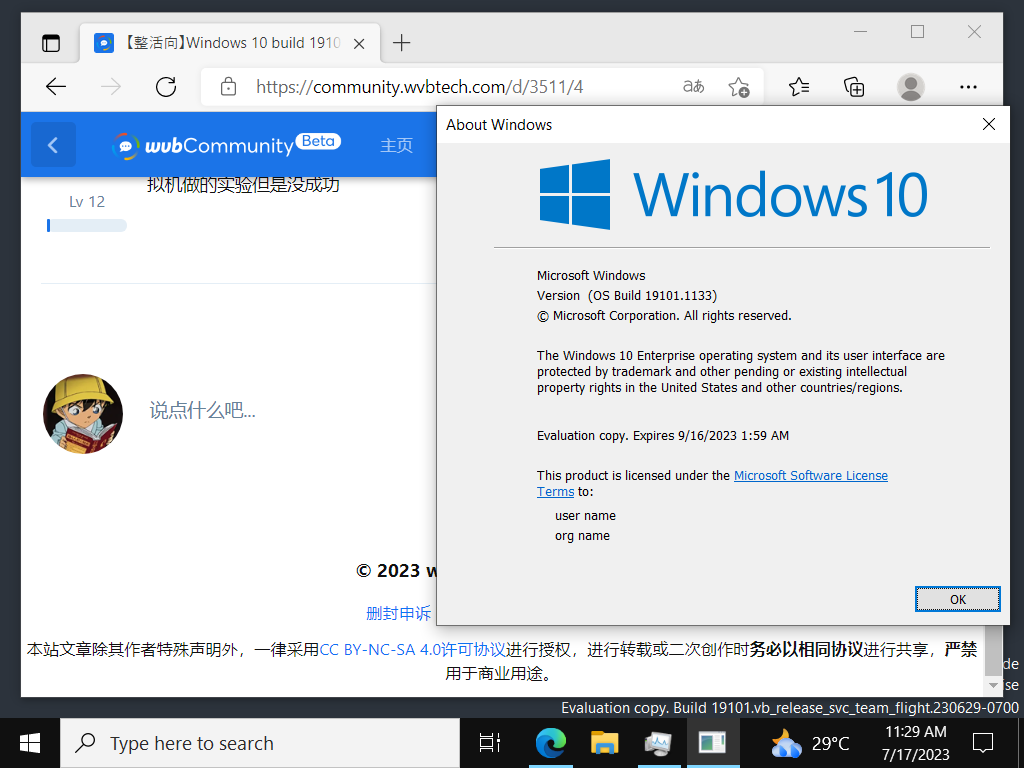
Task: Click Microsoft Edge taskbar icon
Action: (x=551, y=743)
